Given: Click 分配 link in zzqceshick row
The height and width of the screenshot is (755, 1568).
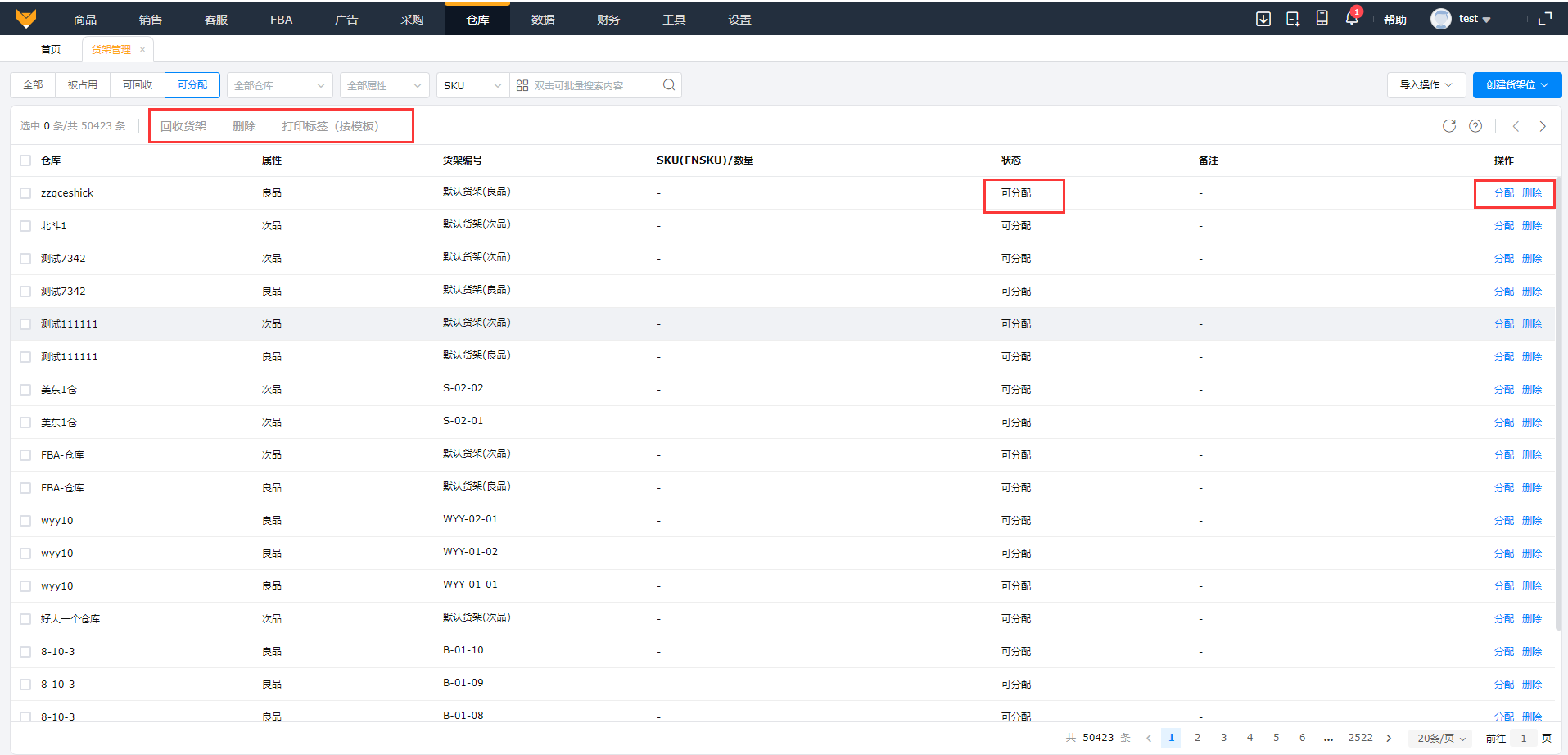Looking at the screenshot, I should click(x=1504, y=193).
